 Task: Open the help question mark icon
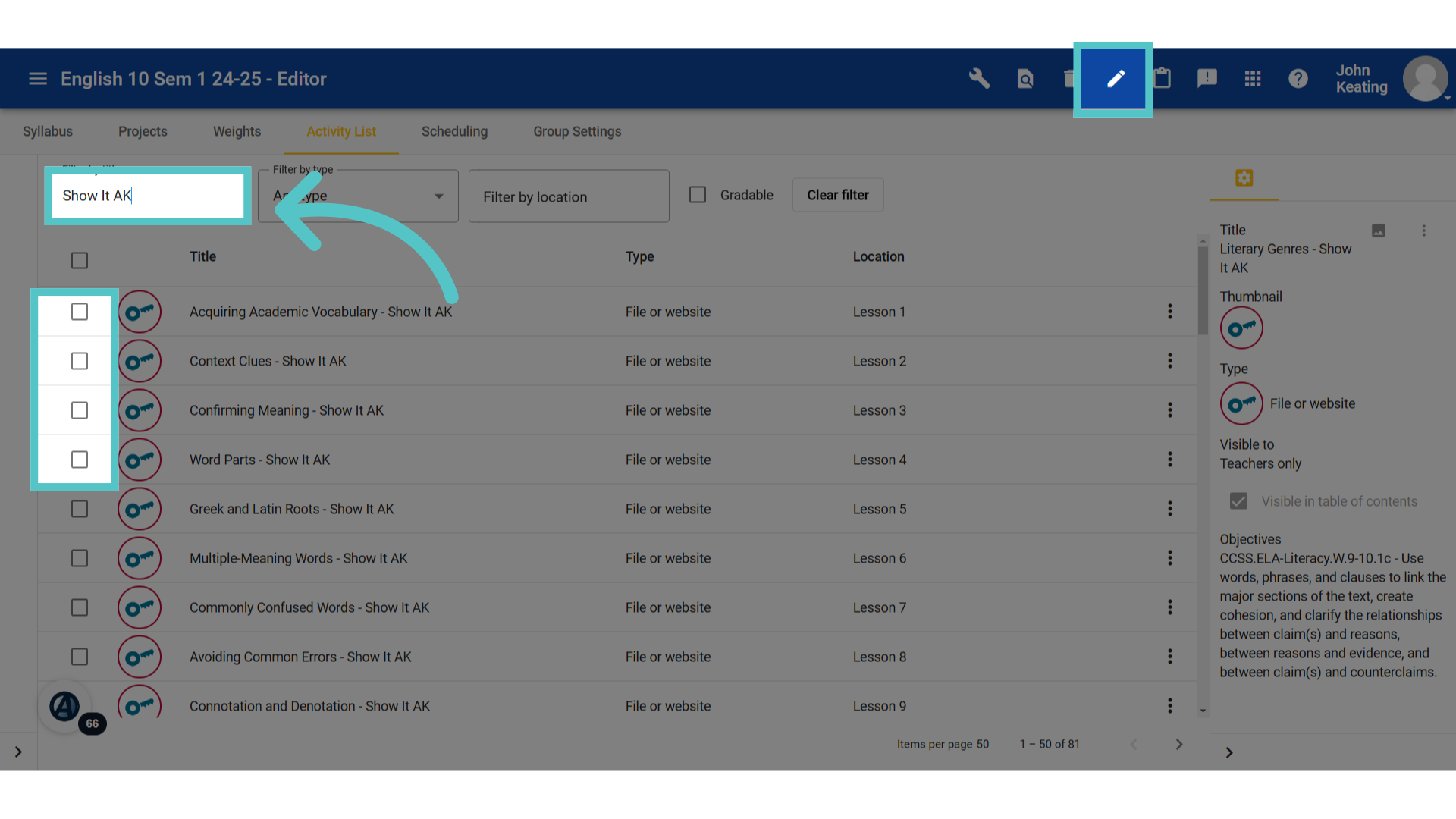point(1298,79)
